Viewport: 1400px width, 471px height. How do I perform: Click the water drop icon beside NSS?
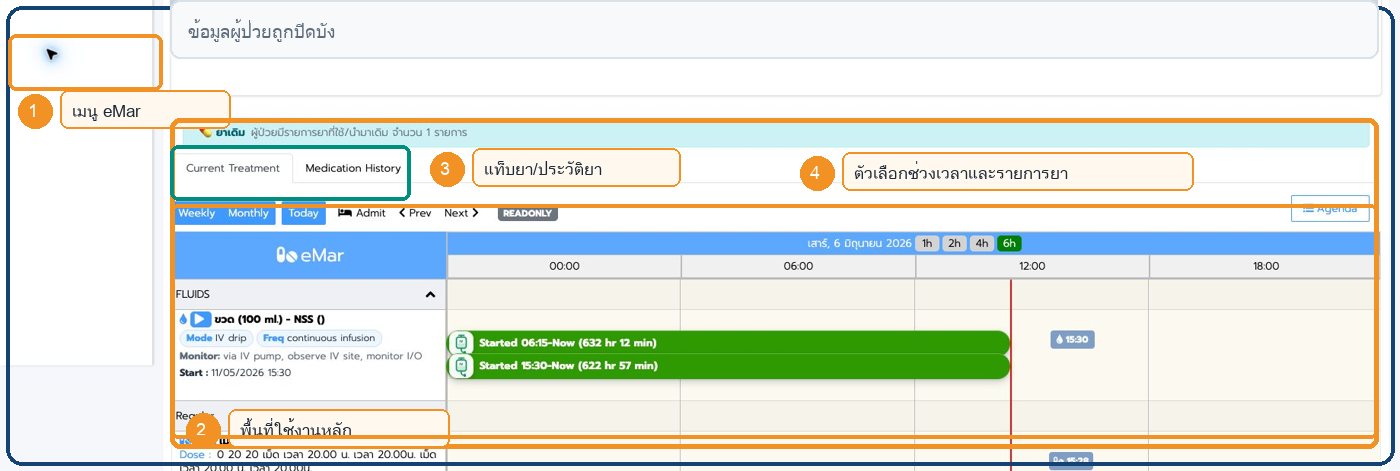[184, 320]
